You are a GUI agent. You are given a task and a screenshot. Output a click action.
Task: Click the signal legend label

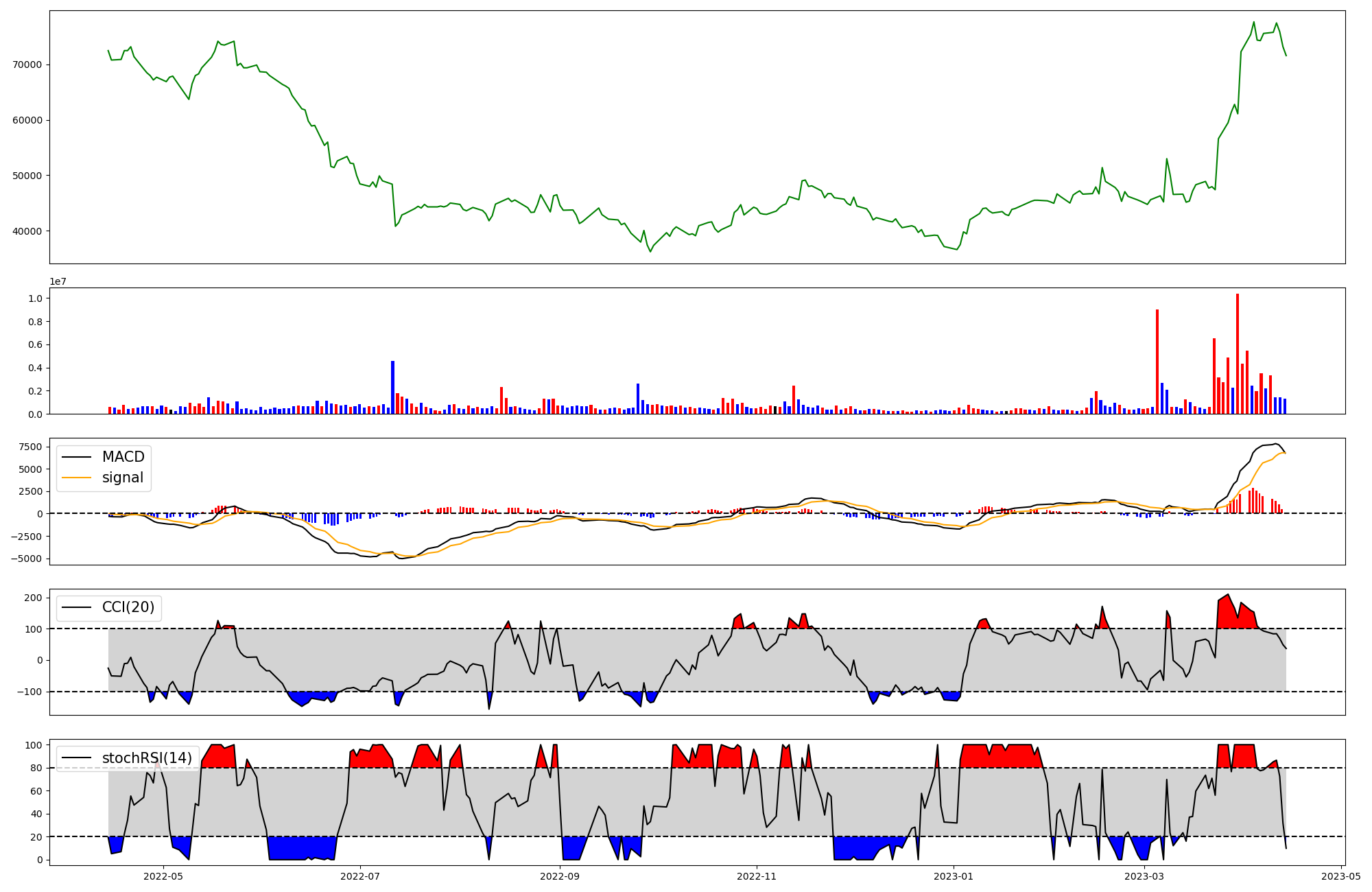(x=123, y=478)
